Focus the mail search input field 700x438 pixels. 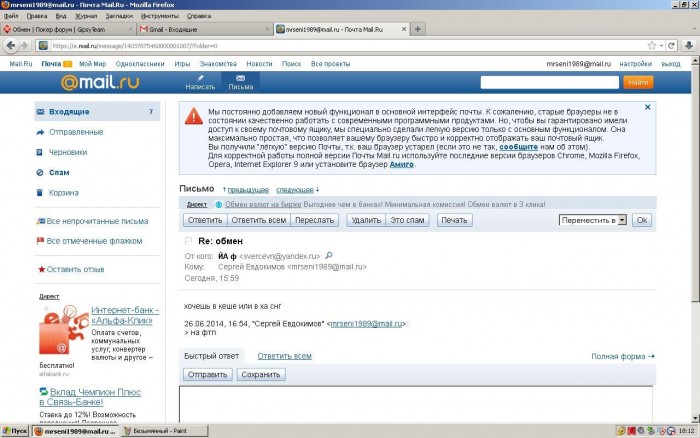point(550,82)
